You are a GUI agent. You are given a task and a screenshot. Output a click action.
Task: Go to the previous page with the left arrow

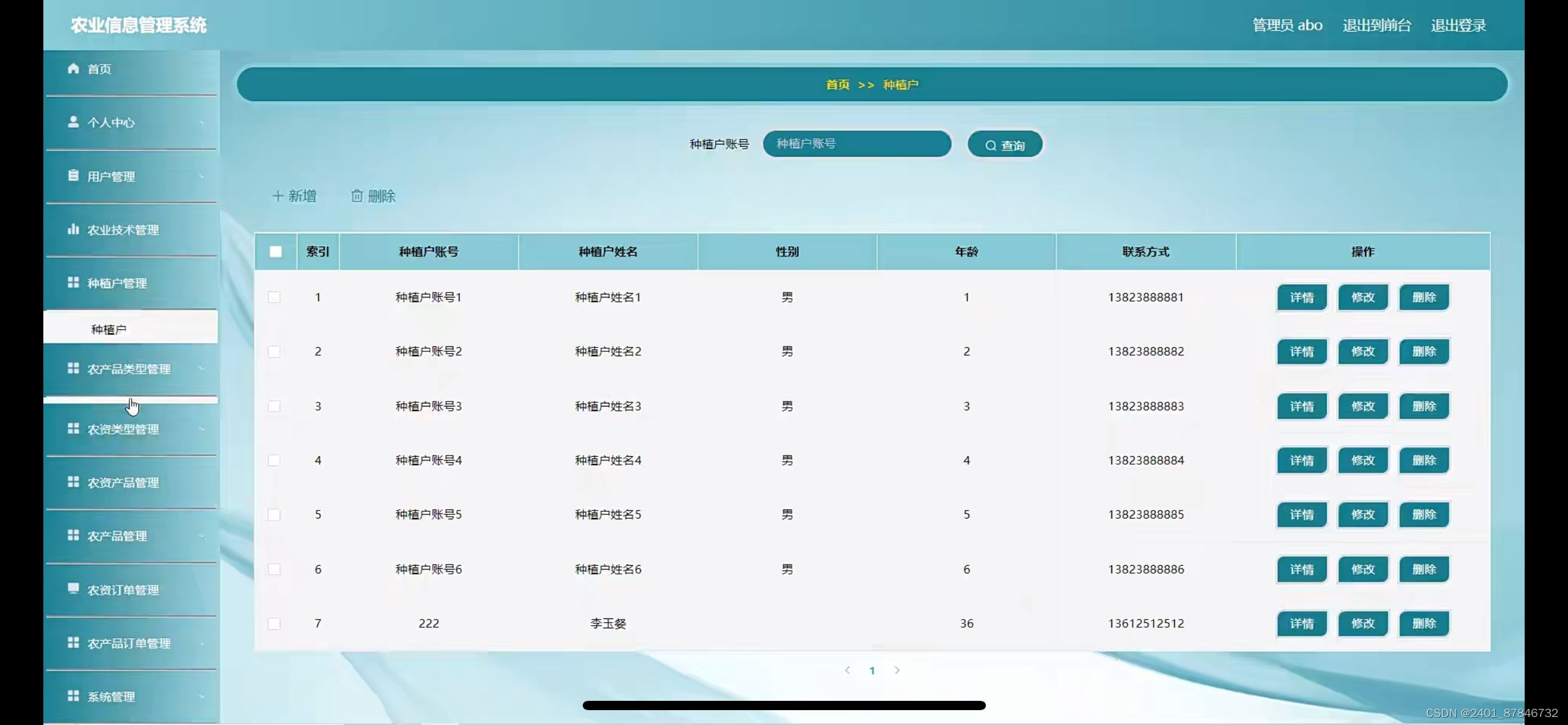(847, 670)
